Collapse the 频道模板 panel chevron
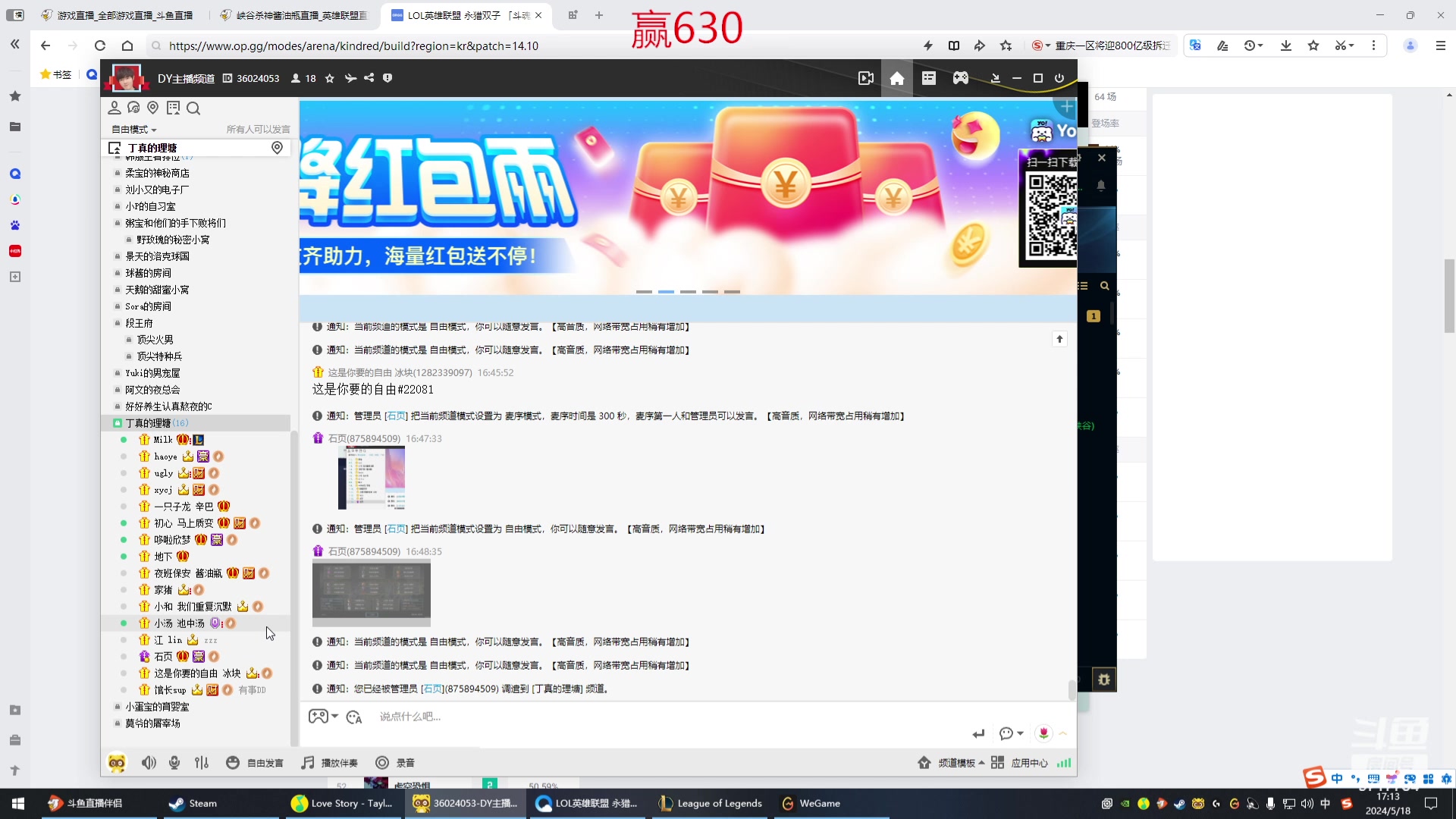The width and height of the screenshot is (1456, 819). [x=981, y=763]
